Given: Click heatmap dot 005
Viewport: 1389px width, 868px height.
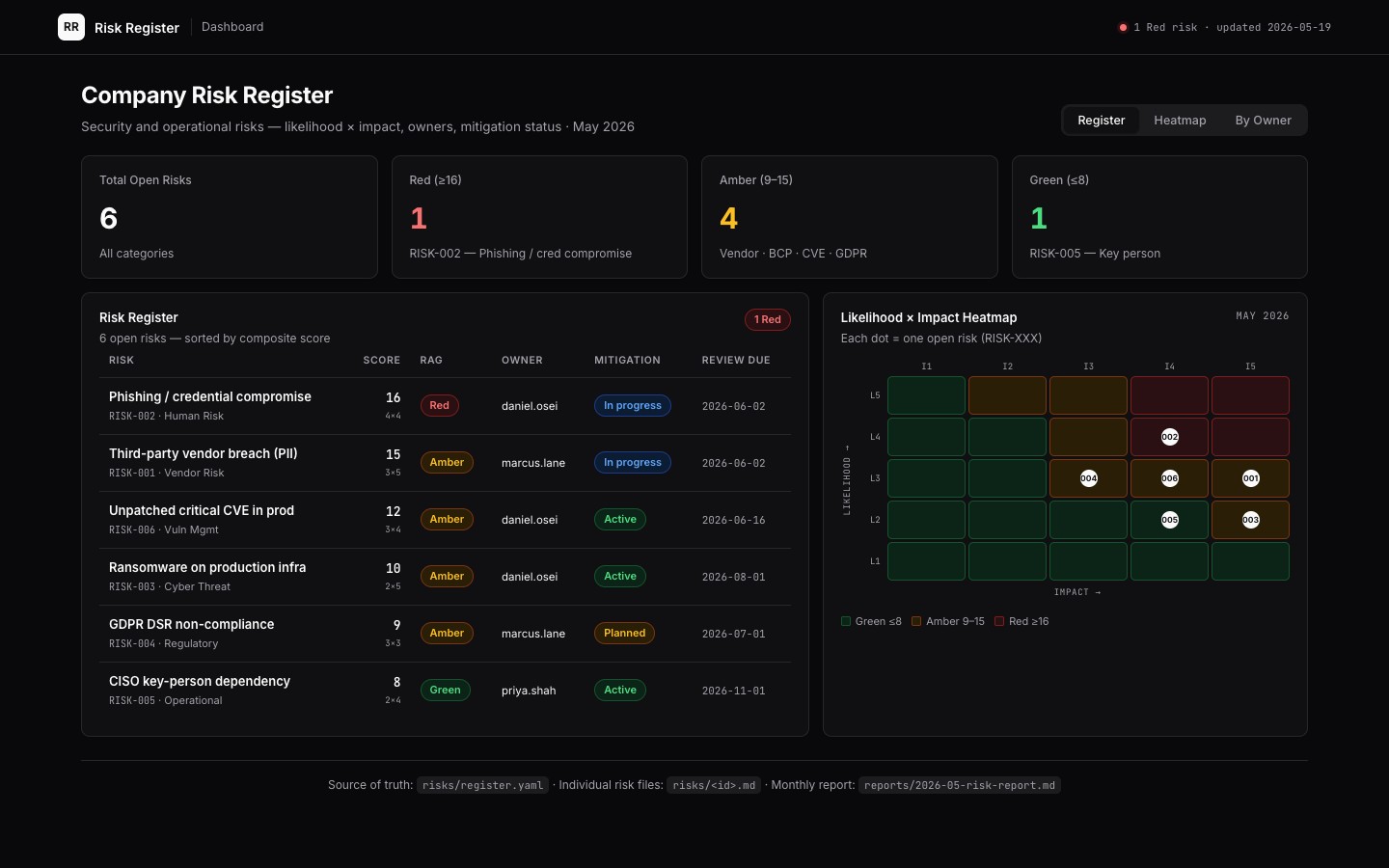Looking at the screenshot, I should coord(1169,520).
